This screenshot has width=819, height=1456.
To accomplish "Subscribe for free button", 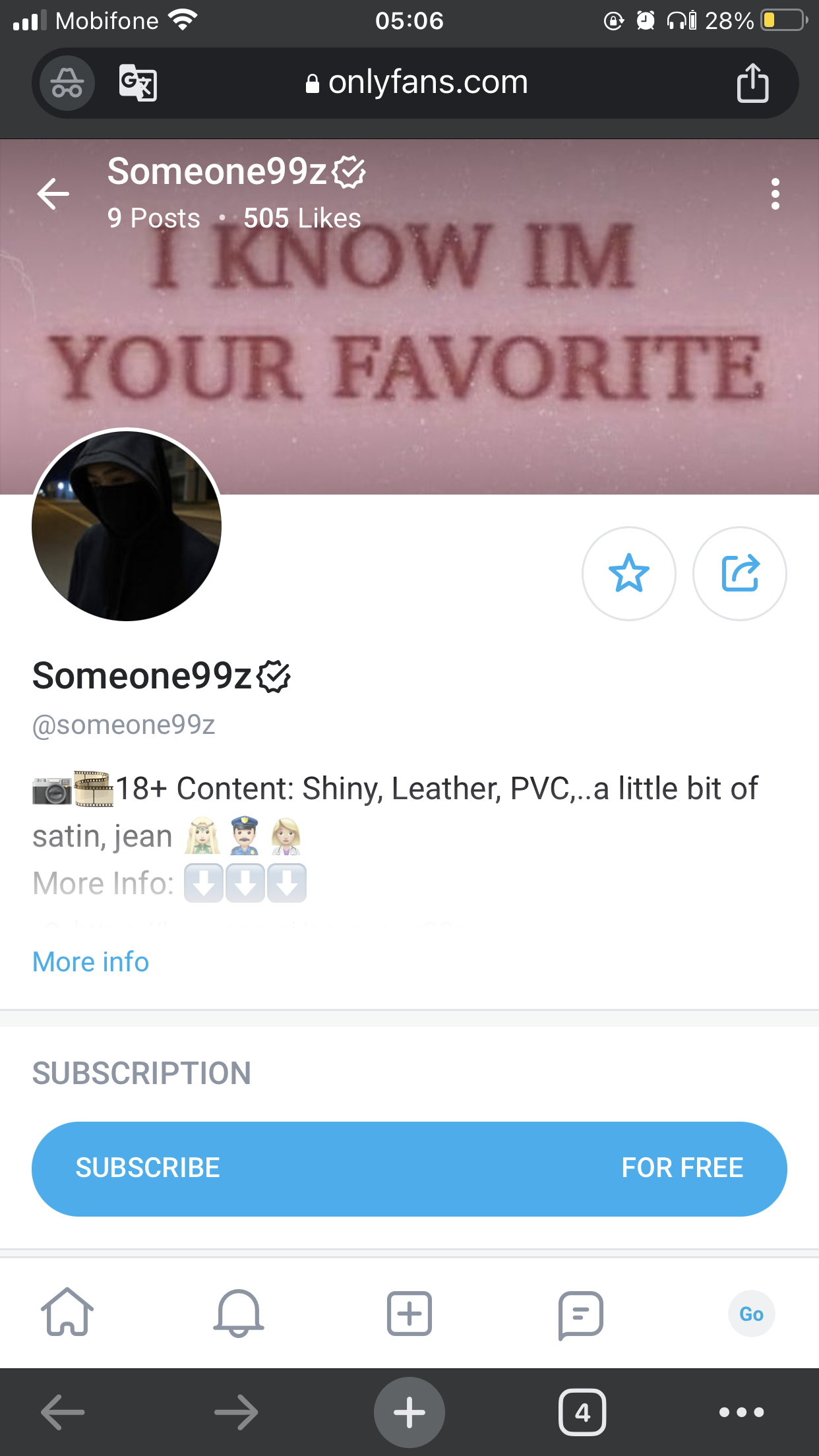I will (409, 1169).
